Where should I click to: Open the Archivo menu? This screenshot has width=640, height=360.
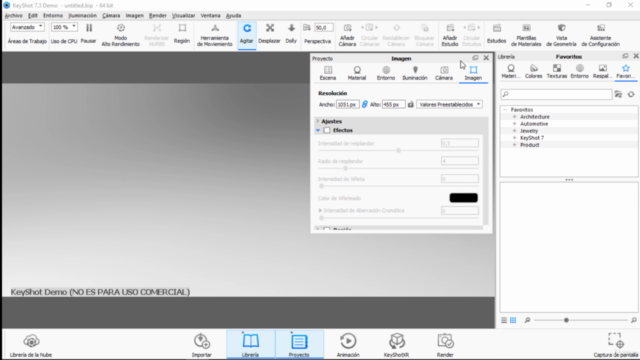coord(13,16)
